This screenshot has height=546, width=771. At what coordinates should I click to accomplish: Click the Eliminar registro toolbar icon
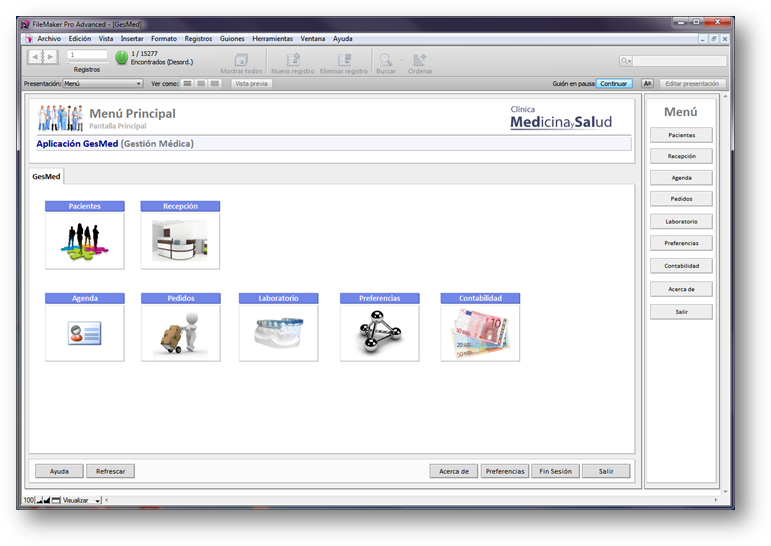[344, 60]
